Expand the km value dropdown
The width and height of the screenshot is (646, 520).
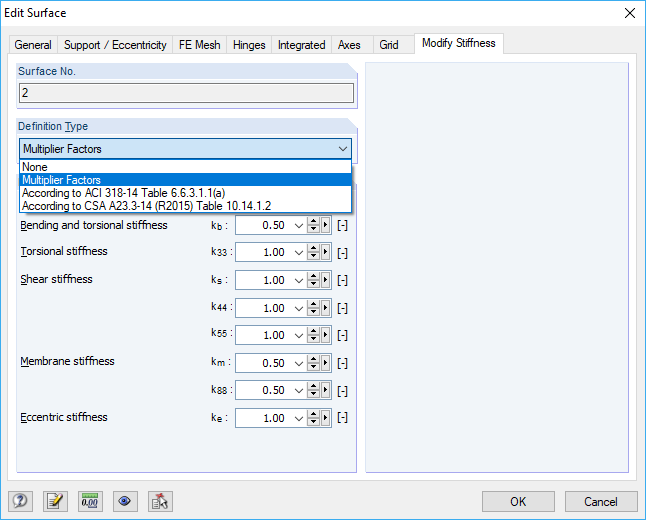[299, 363]
